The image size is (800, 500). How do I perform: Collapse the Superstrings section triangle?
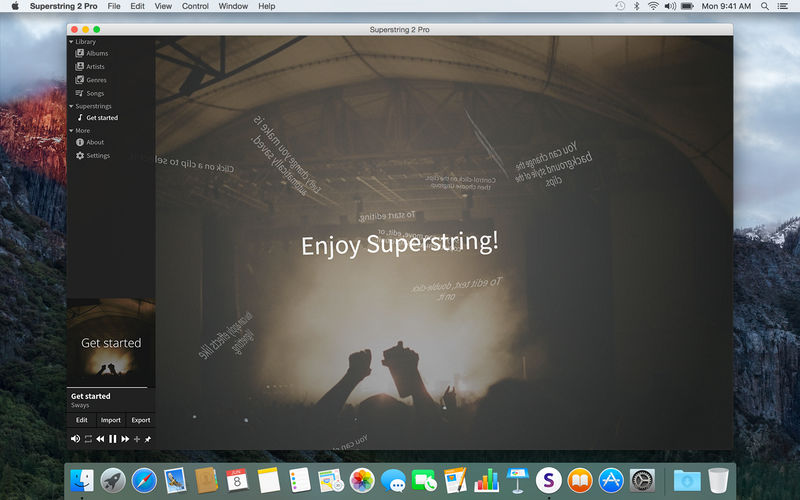[x=71, y=106]
